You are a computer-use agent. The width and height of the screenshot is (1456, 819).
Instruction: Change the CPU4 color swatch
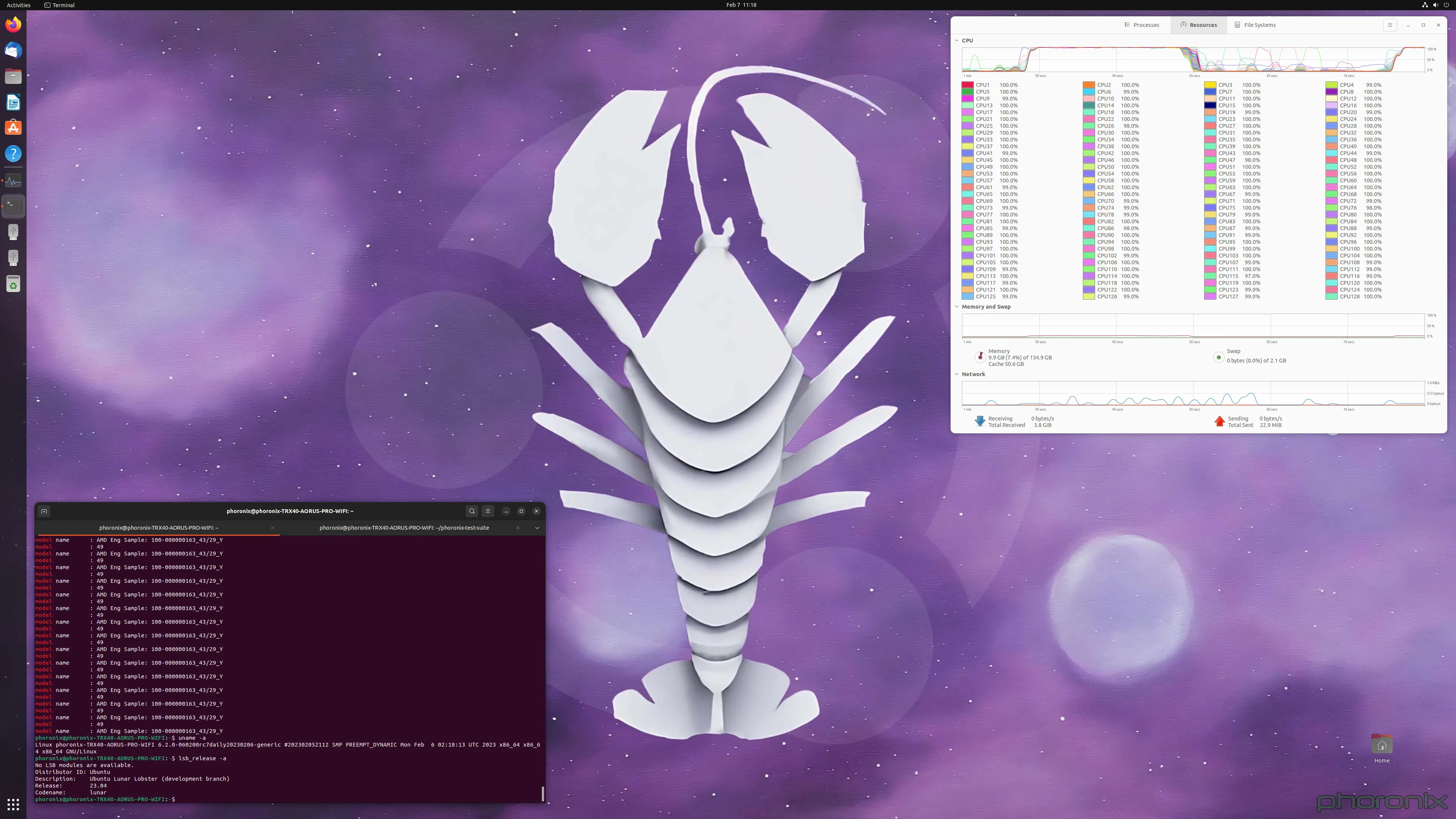coord(1331,85)
